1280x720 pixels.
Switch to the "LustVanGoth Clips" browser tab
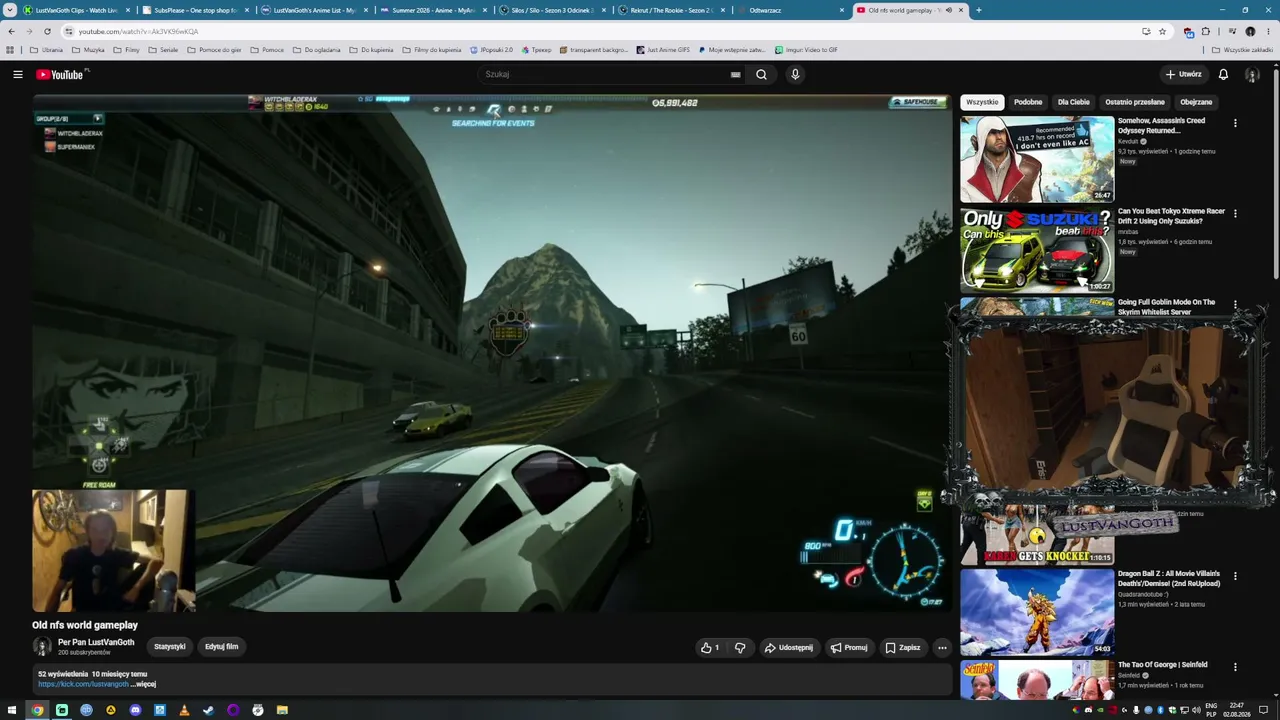[75, 10]
